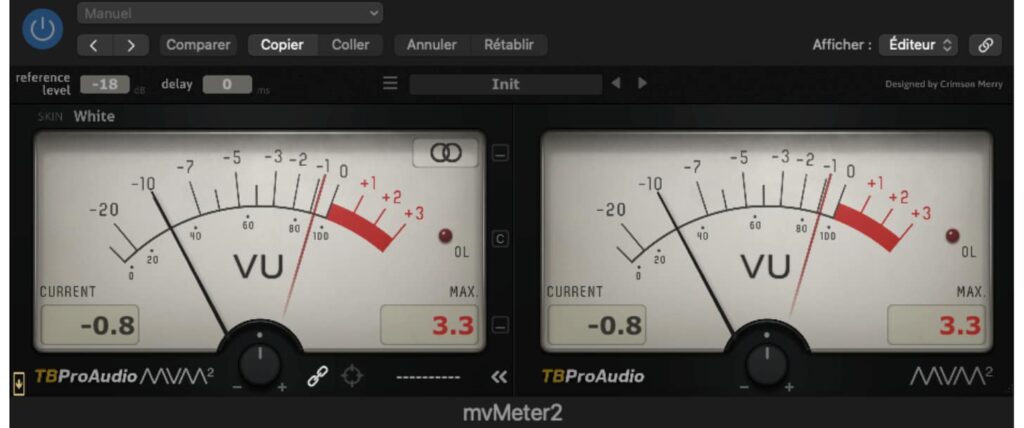Reset left meter MAX 3.3 readout
This screenshot has height=428, width=1024.
click(431, 325)
